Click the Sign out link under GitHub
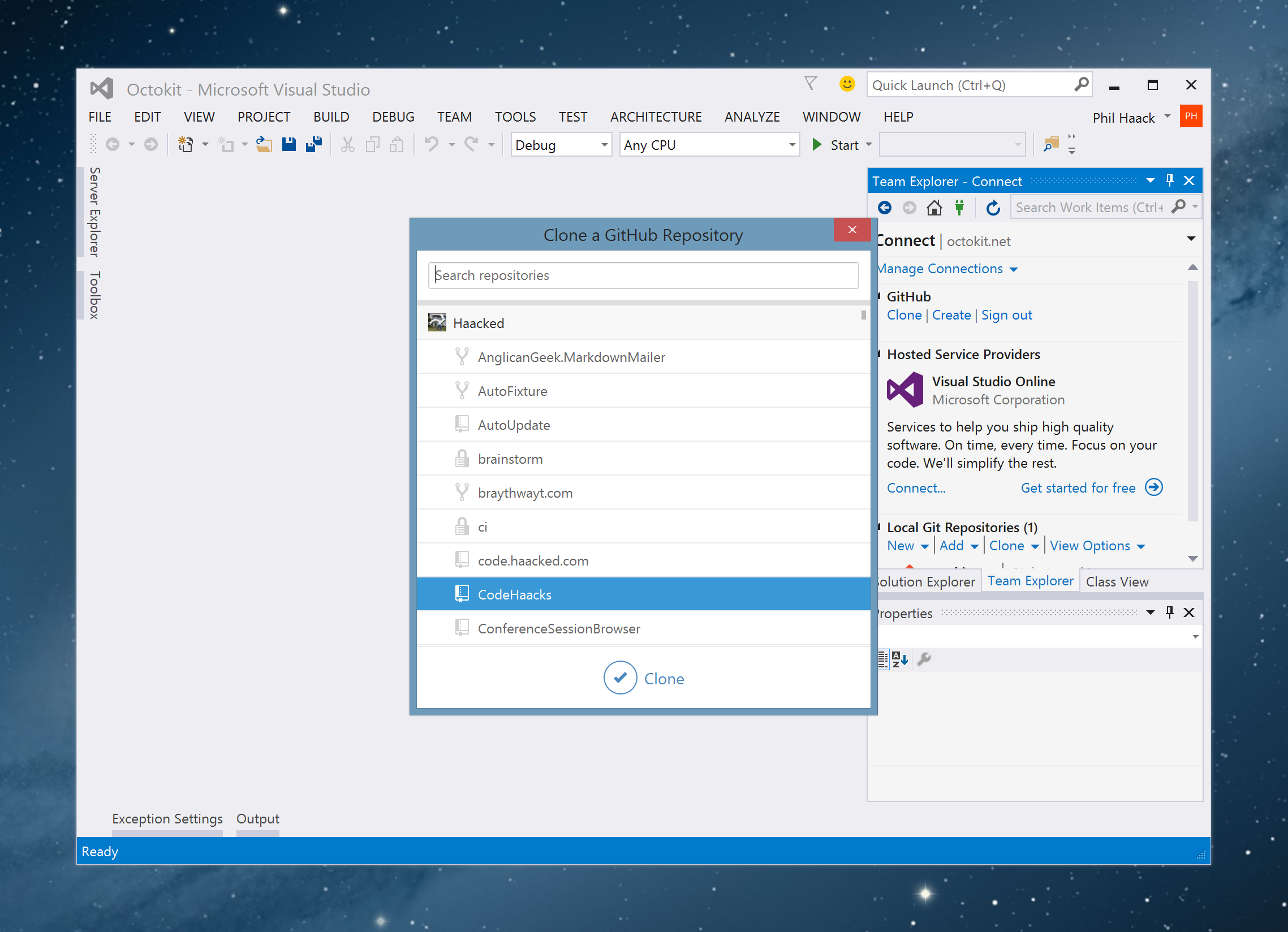The width and height of the screenshot is (1288, 932). 1006,315
